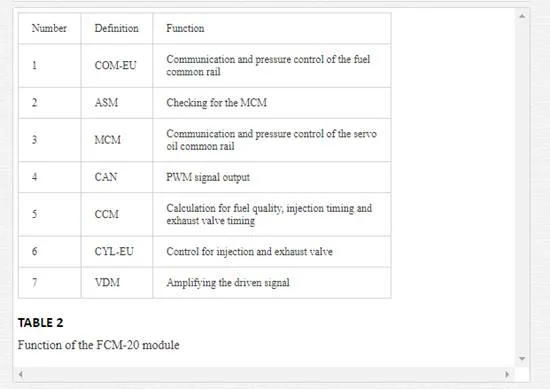The image size is (550, 389).
Task: Click the Checking for the MCM cell
Action: (x=272, y=103)
